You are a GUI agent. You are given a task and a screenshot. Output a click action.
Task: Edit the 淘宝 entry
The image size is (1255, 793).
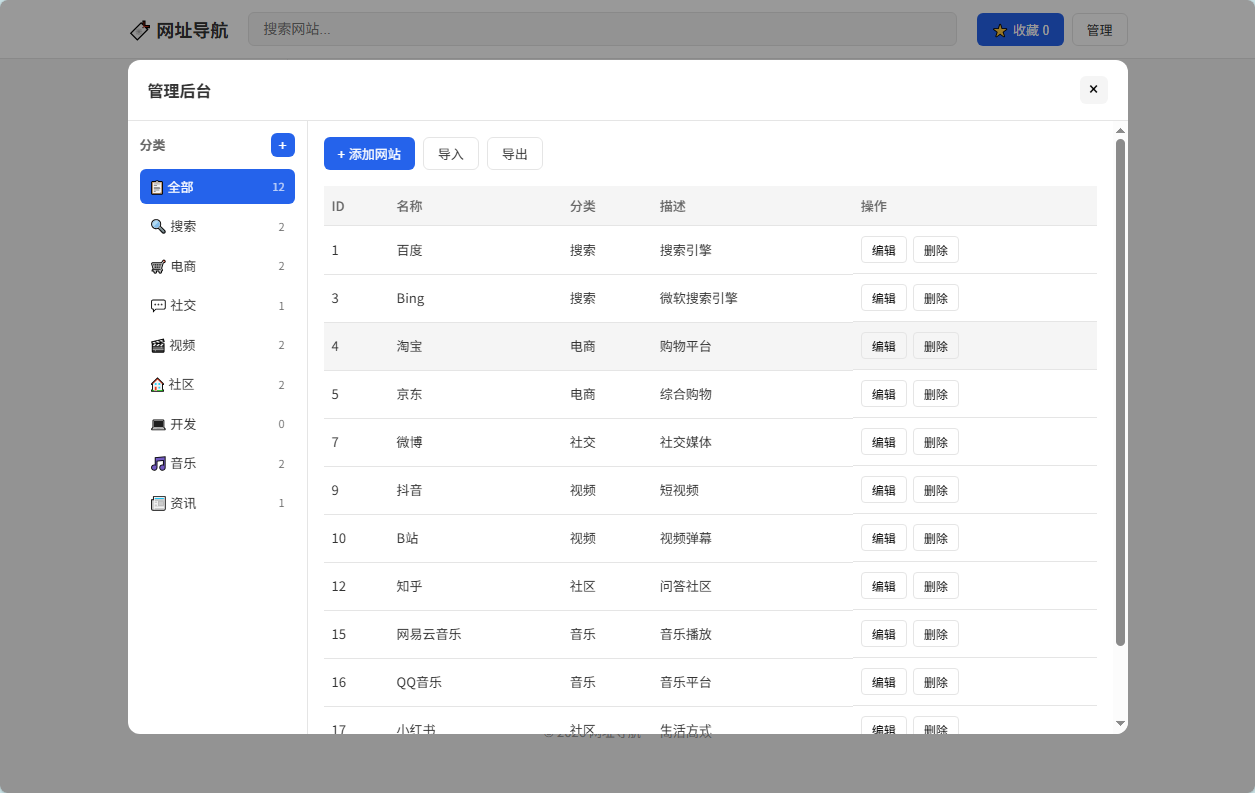click(x=883, y=345)
